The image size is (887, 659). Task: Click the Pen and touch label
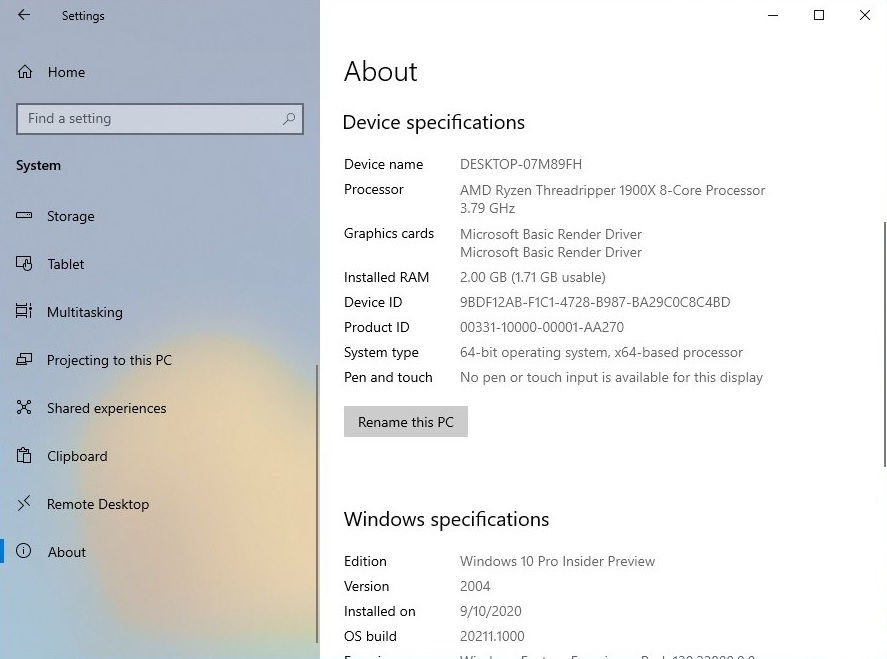tap(387, 377)
